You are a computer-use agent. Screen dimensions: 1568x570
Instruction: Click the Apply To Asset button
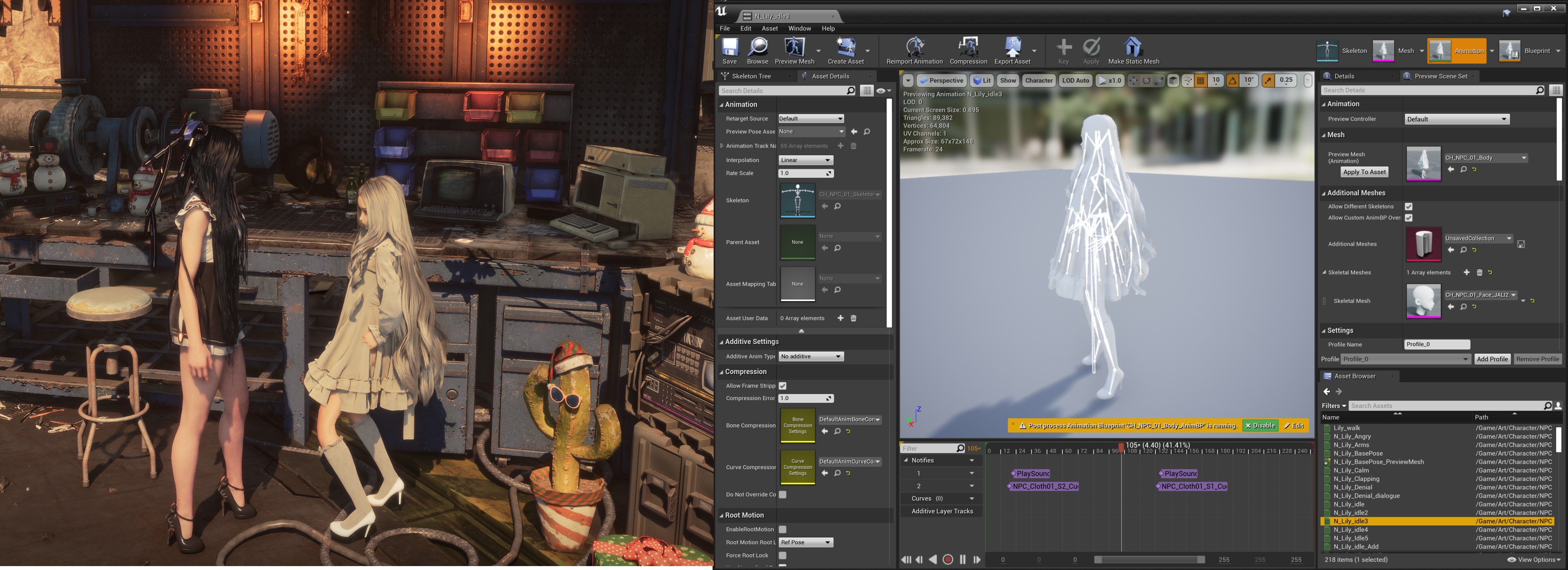click(1365, 172)
